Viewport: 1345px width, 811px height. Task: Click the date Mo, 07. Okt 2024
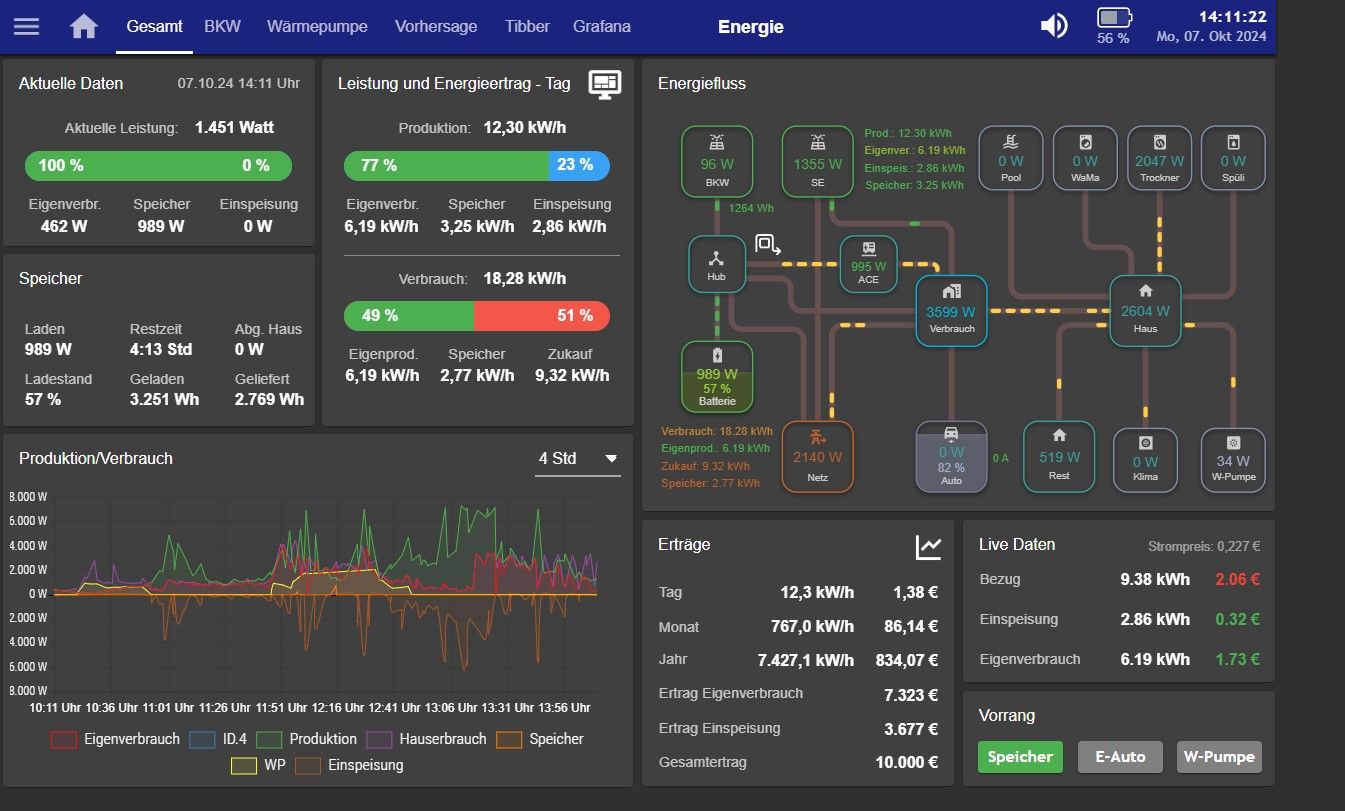click(1211, 37)
